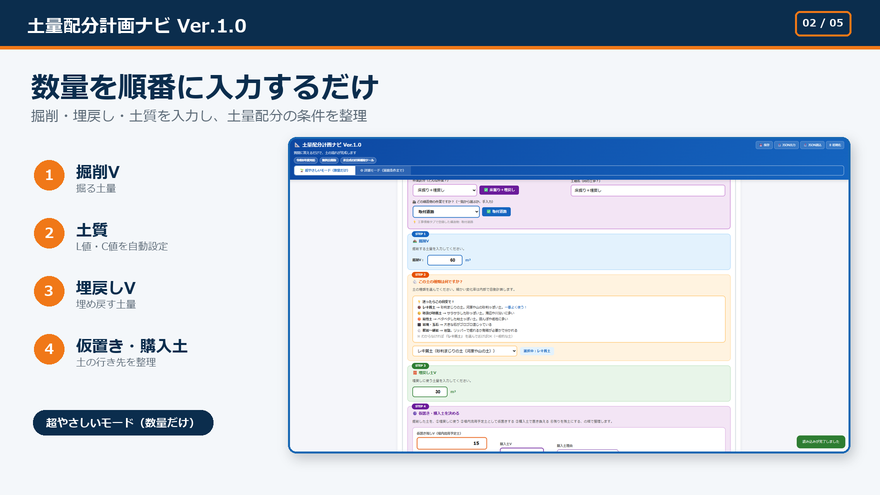The image size is (880, 495).
Task: Click the 保存 save icon button in header
Action: tap(764, 145)
